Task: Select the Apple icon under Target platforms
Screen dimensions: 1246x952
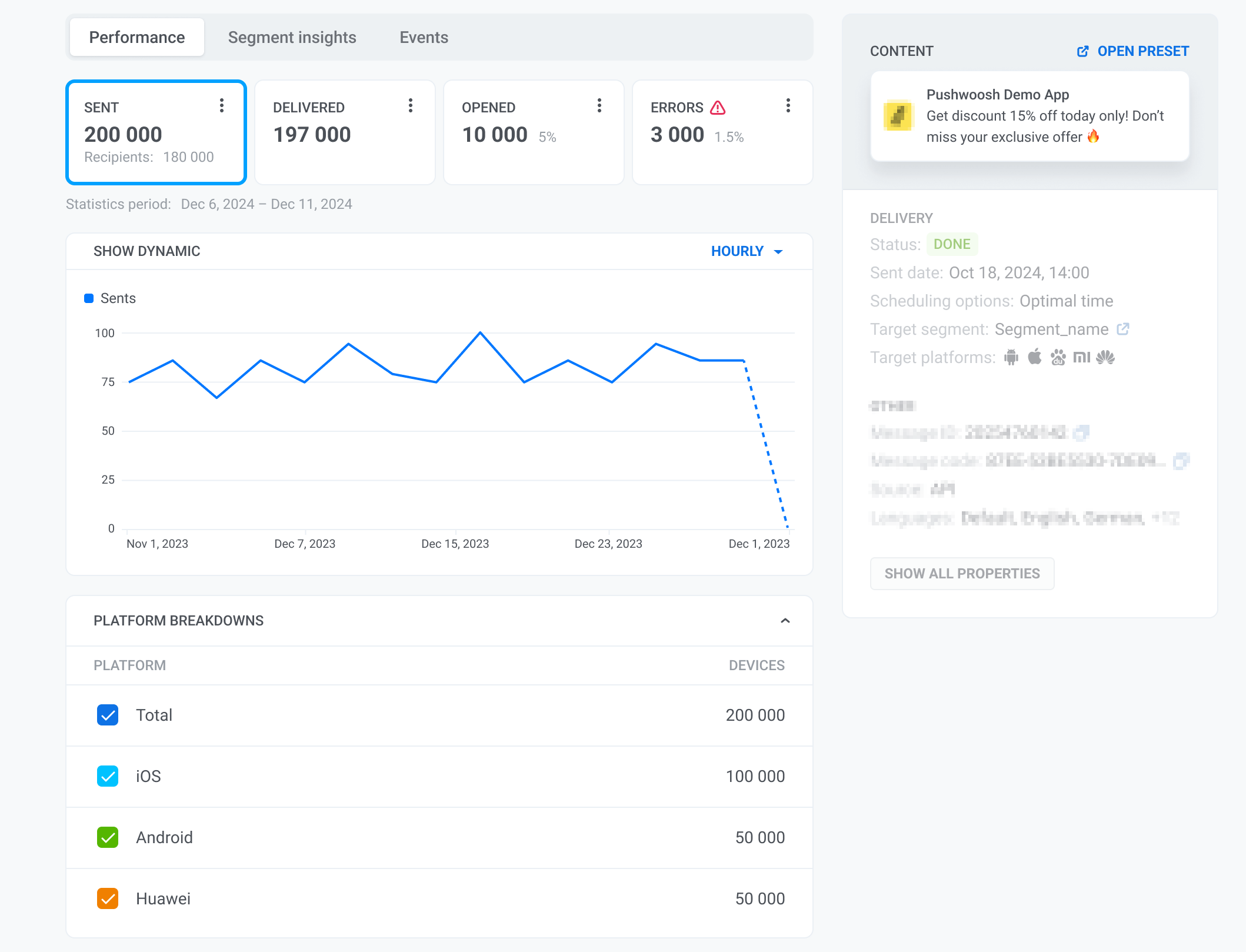Action: pos(1035,357)
